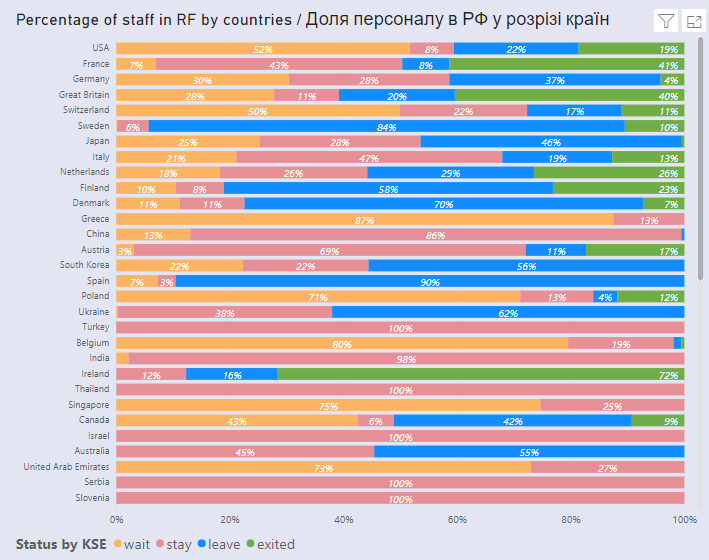The image size is (709, 560).
Task: Select Sweden's 84% leave bar segment
Action: (x=386, y=126)
